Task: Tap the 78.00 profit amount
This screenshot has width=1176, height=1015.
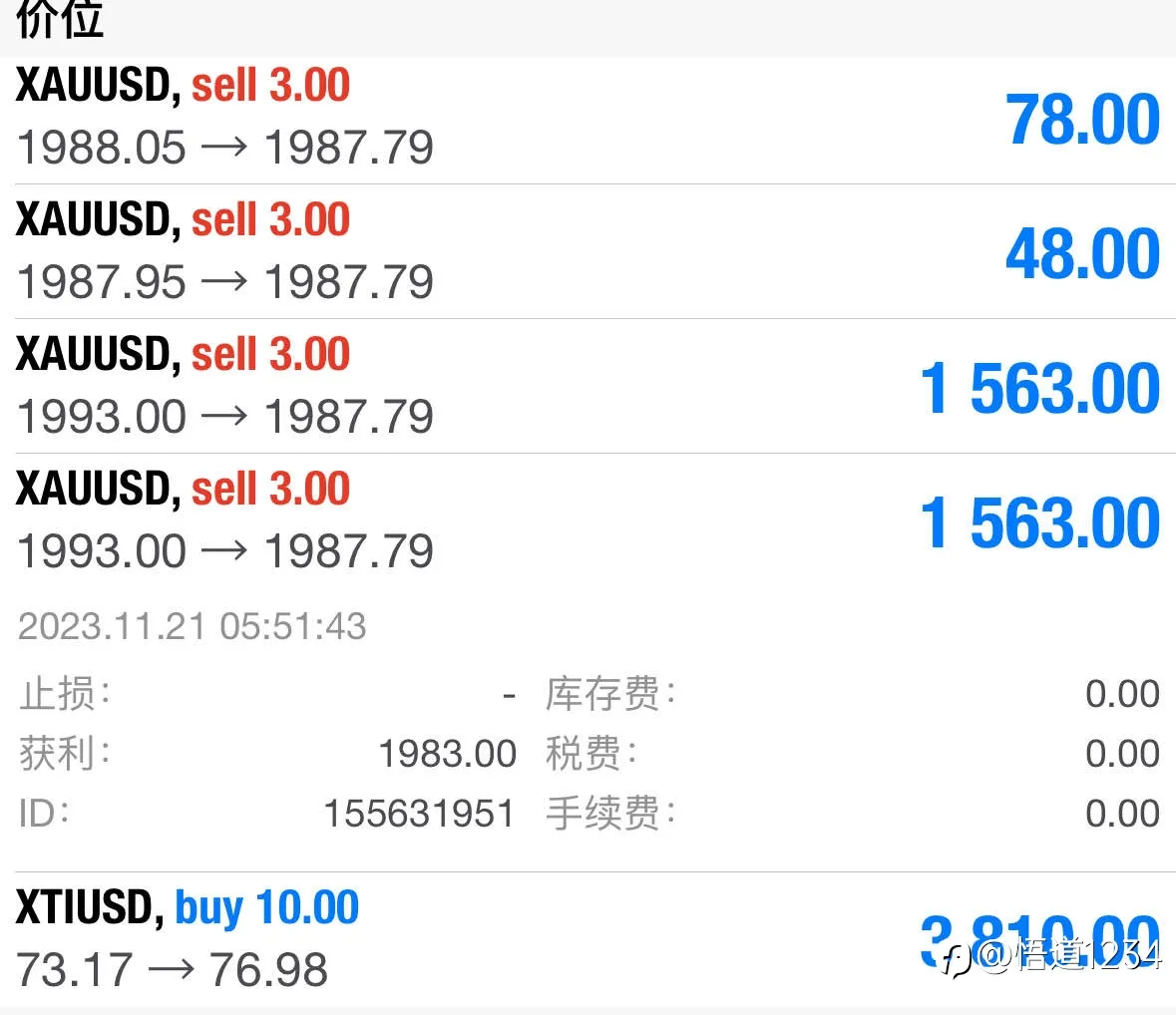Action: 1082,120
